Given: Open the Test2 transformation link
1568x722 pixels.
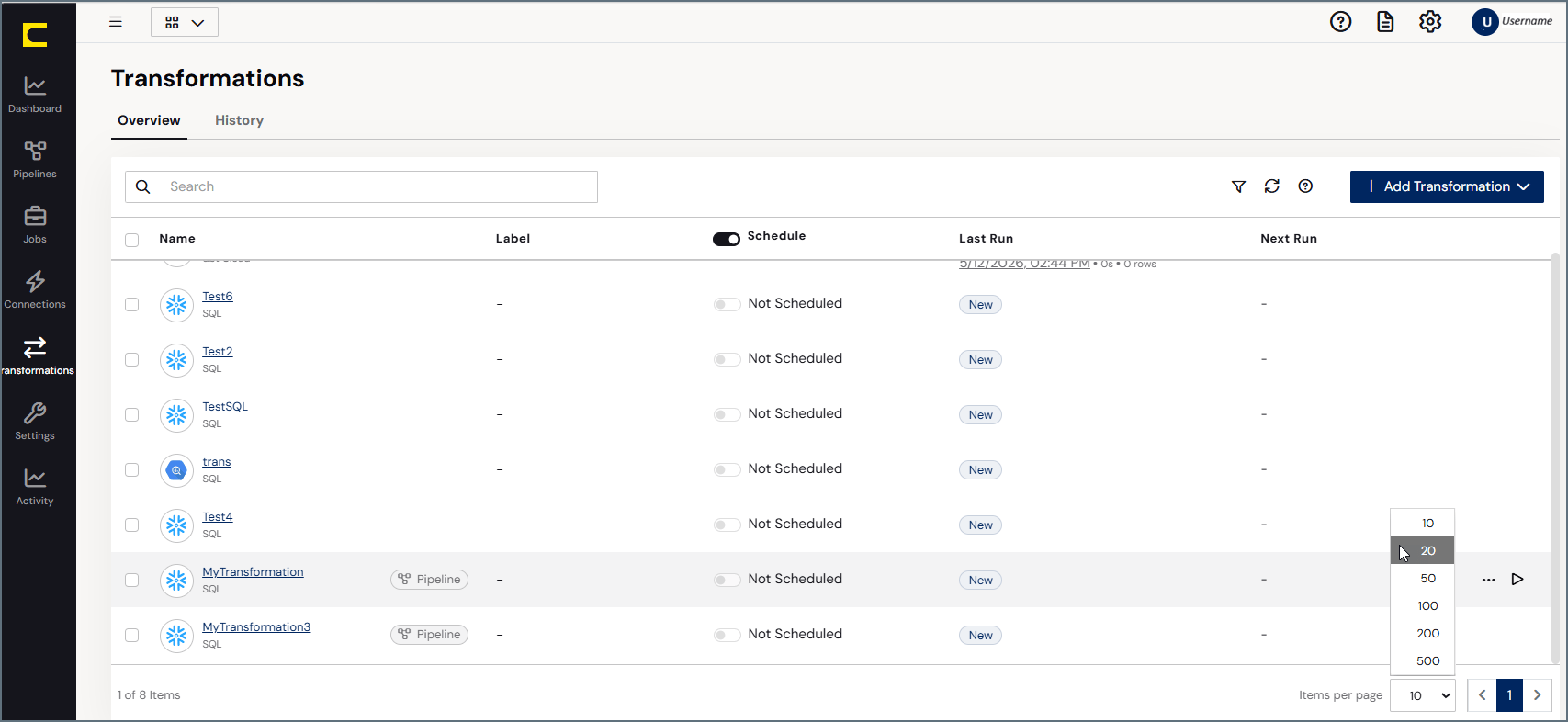Looking at the screenshot, I should 218,352.
